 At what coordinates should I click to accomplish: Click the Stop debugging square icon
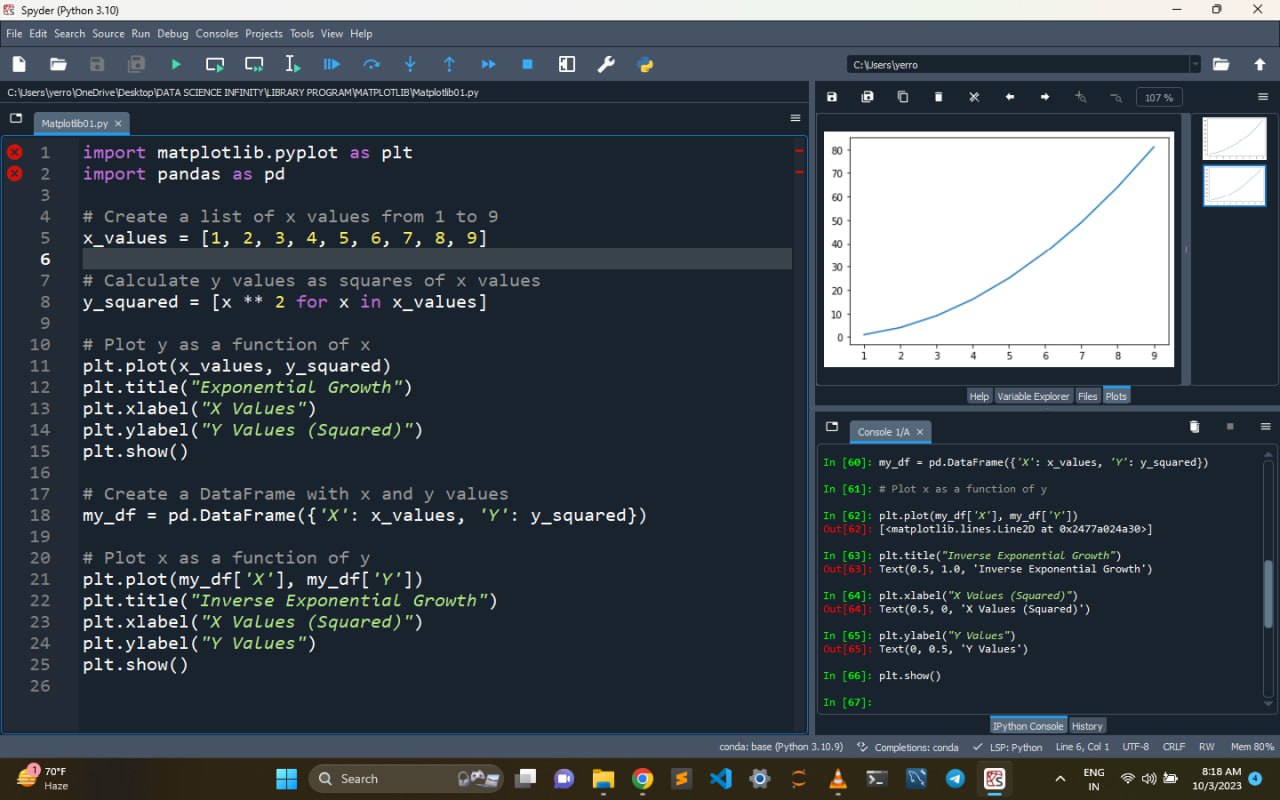click(x=527, y=64)
